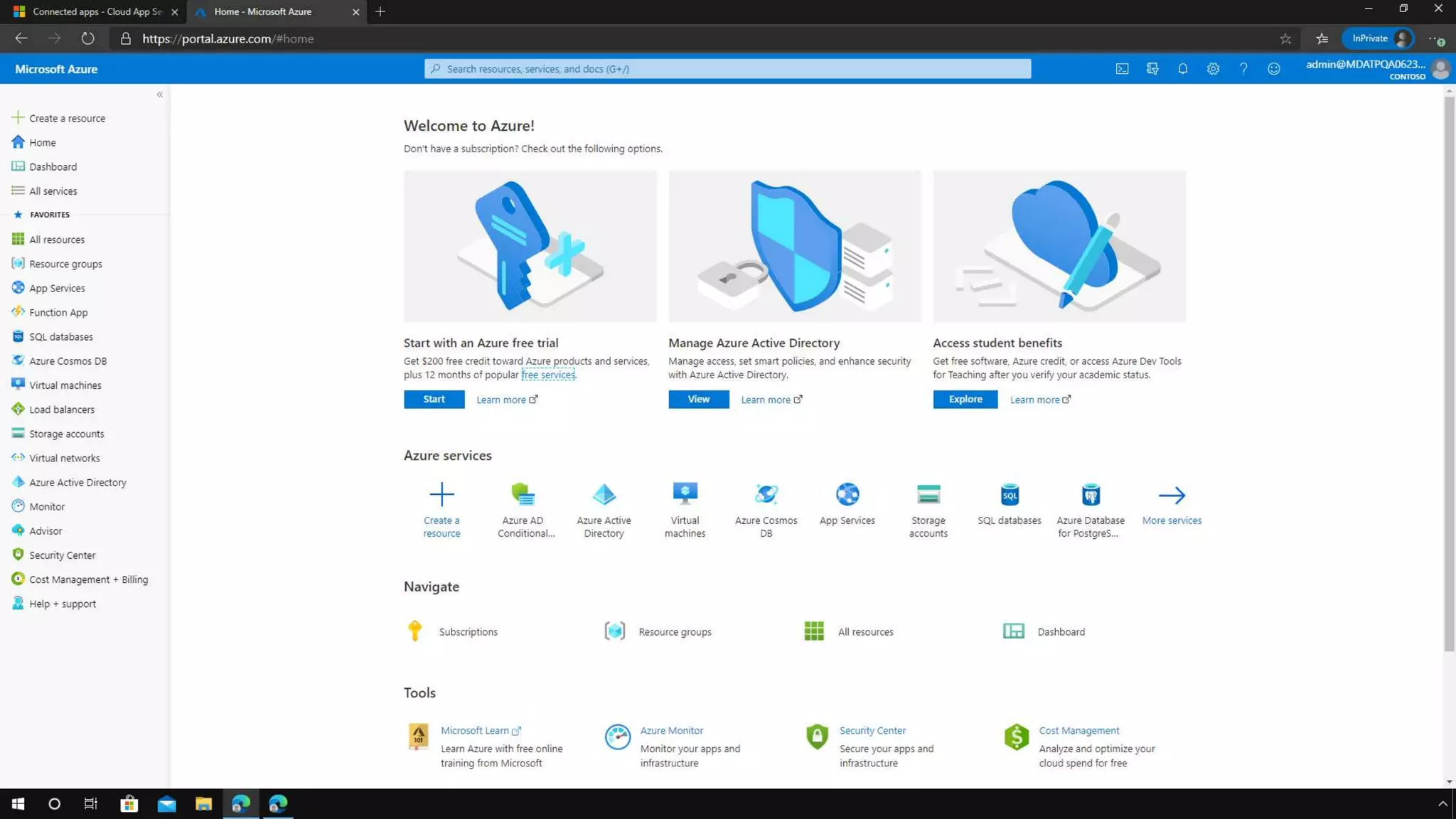Click the feedback smiley icon

1273,69
